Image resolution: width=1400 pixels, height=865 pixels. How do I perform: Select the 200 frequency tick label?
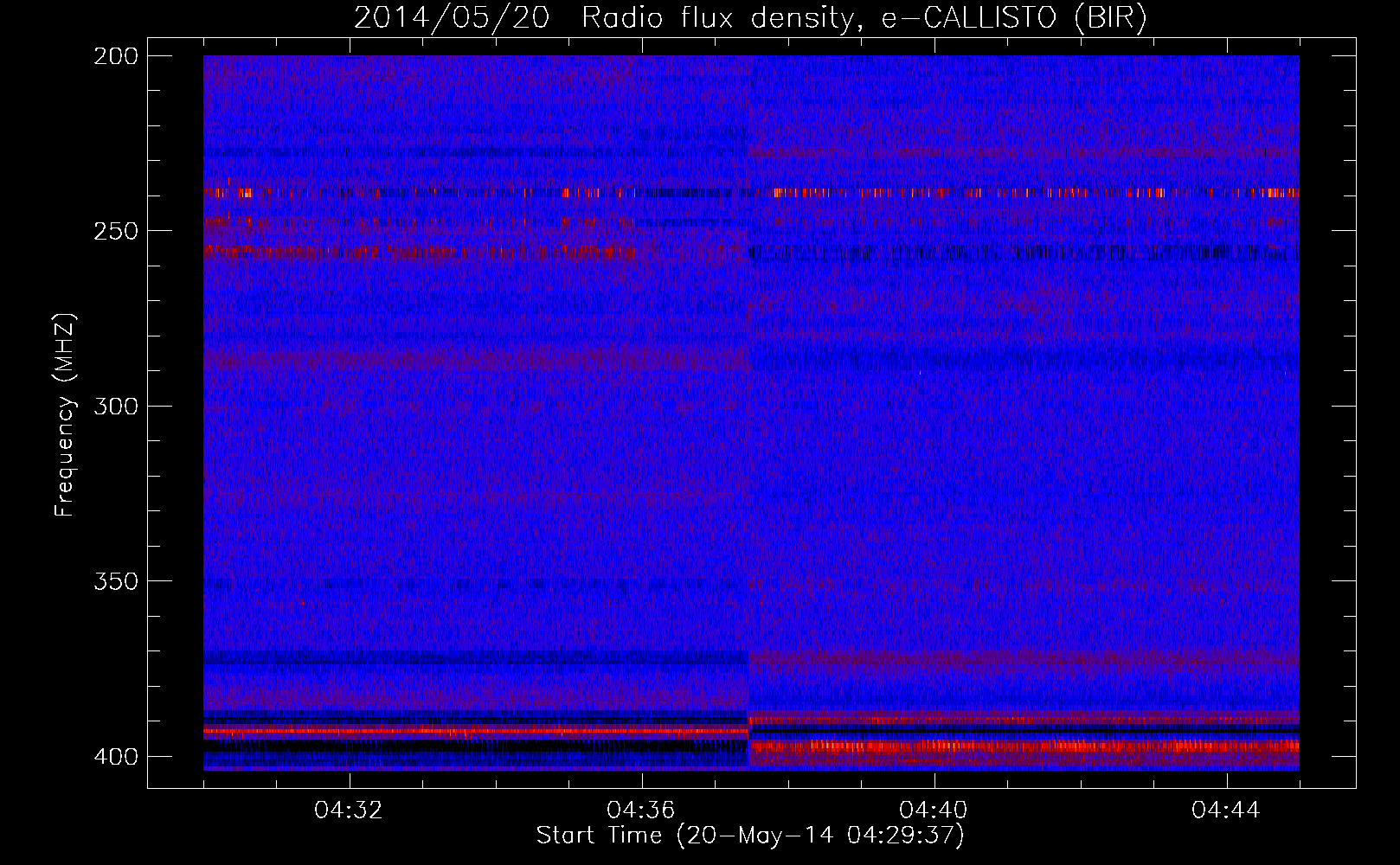pos(115,56)
